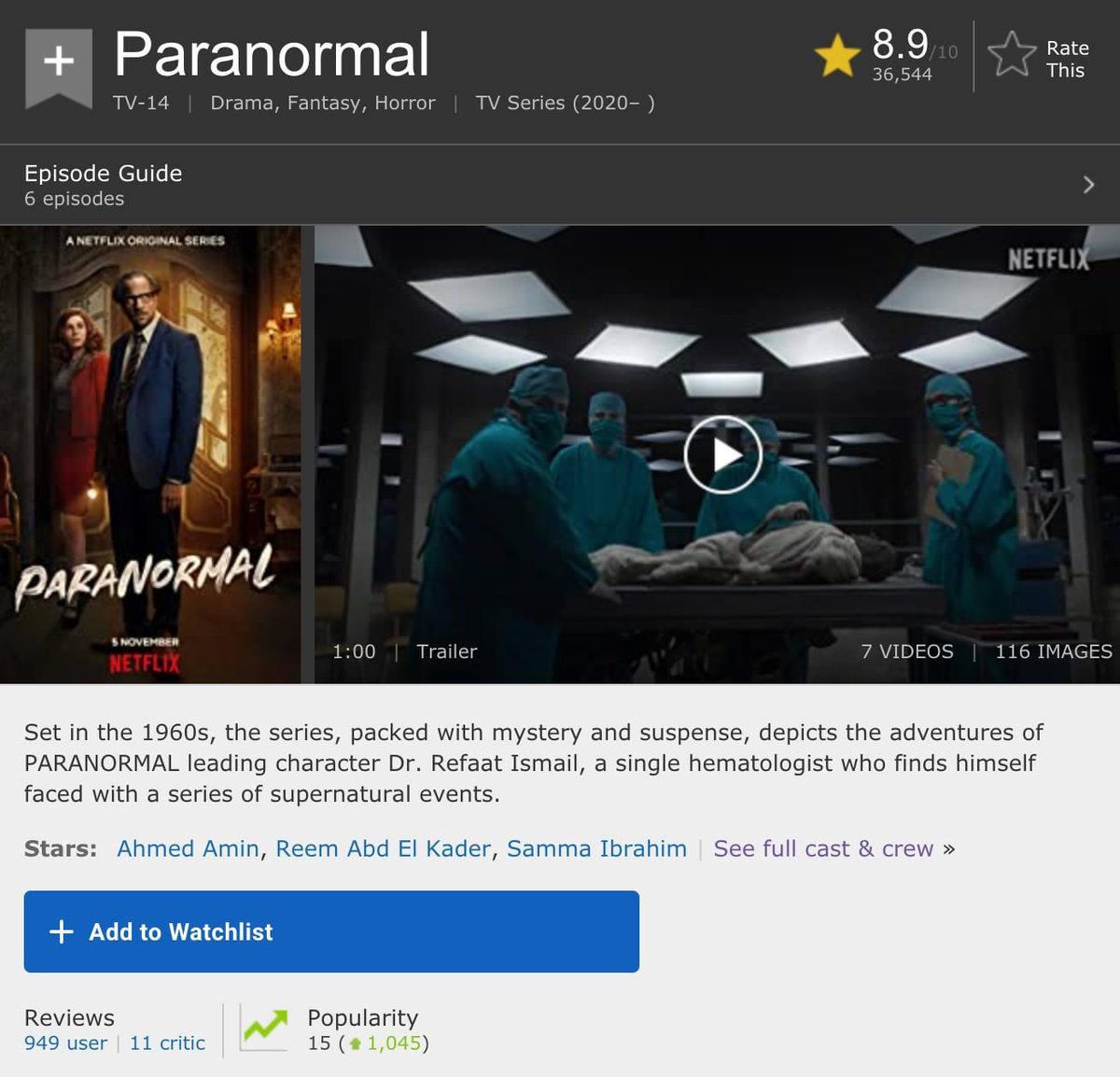The image size is (1120, 1077).
Task: Click the Rate This label
Action: 1066,59
